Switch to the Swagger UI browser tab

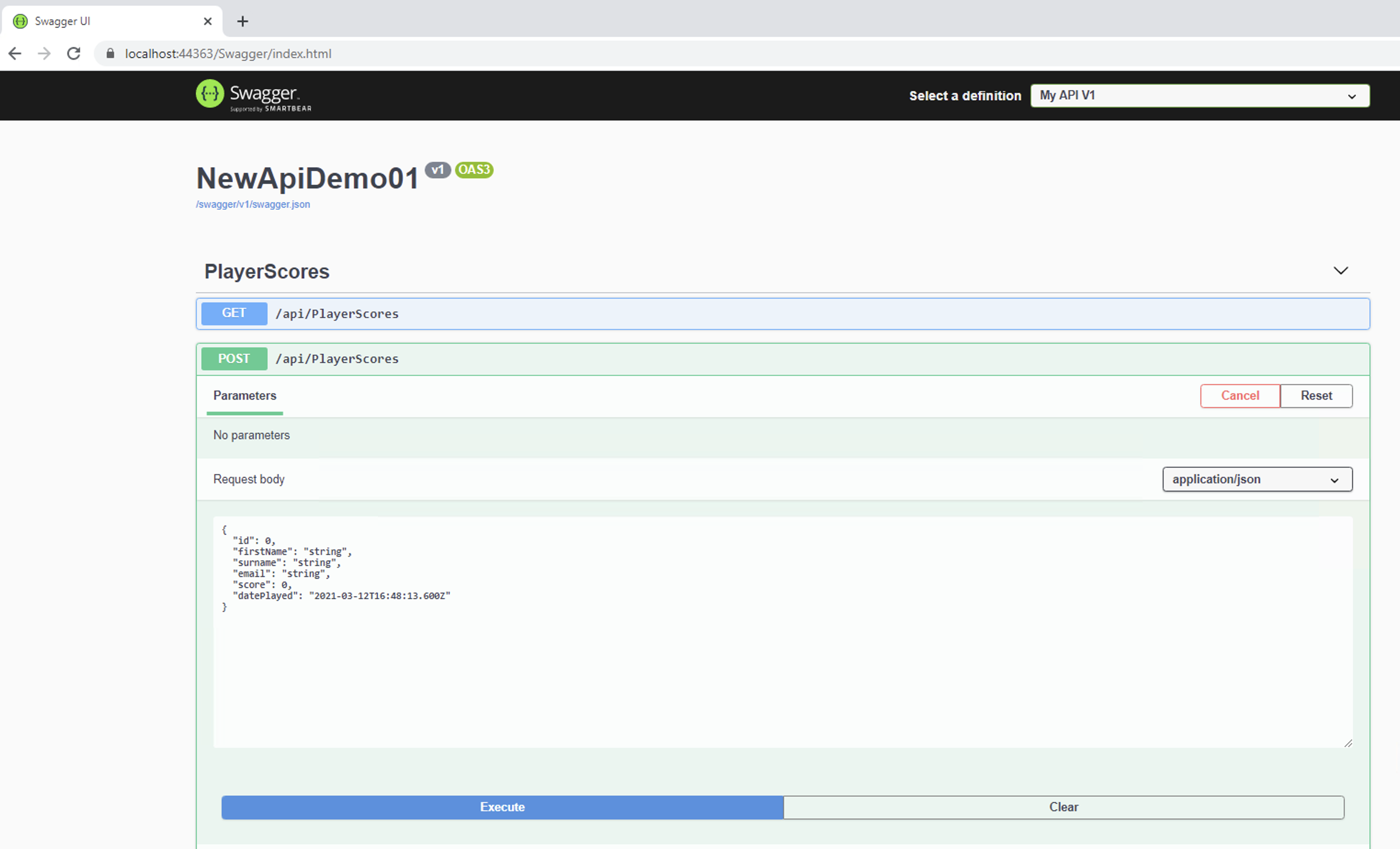point(102,22)
